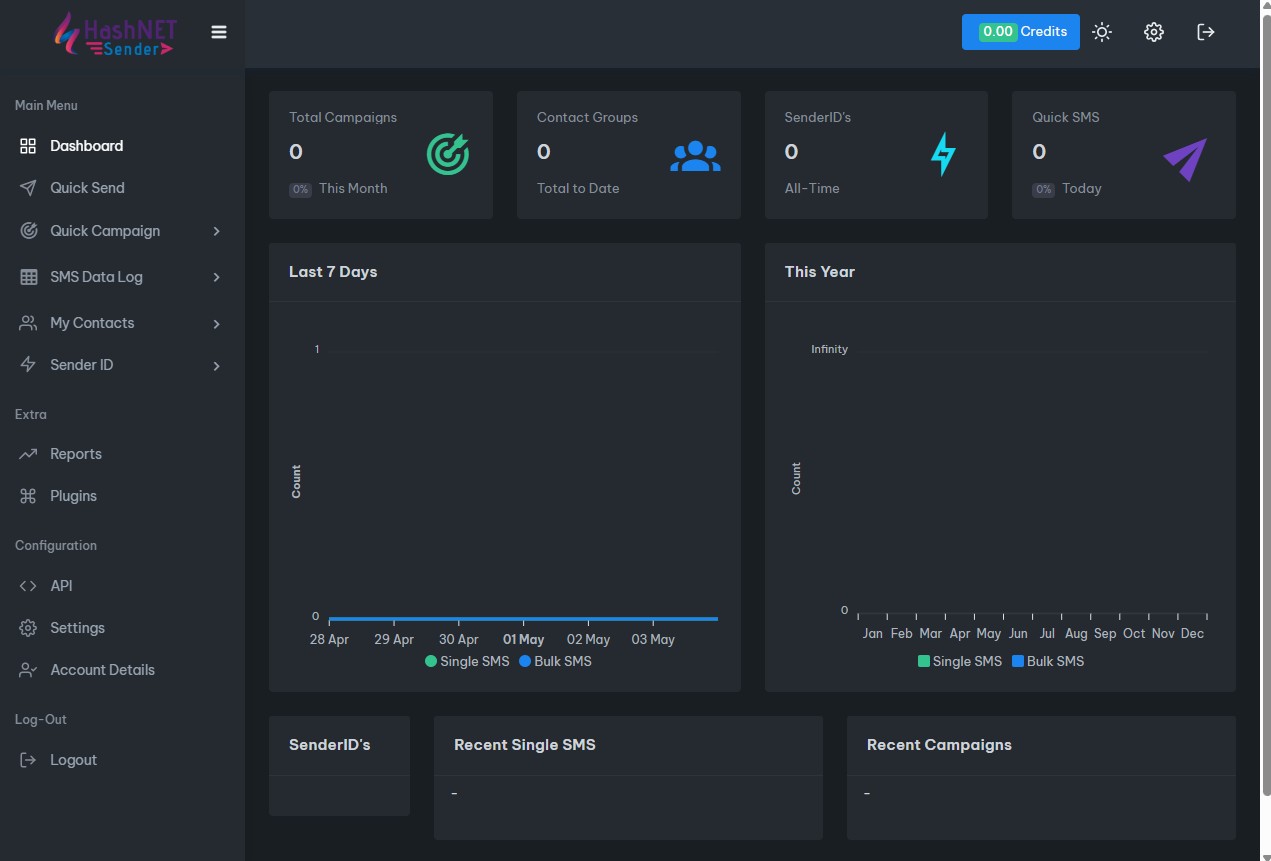Click the hamburger menu icon
This screenshot has width=1271, height=861.
click(219, 32)
